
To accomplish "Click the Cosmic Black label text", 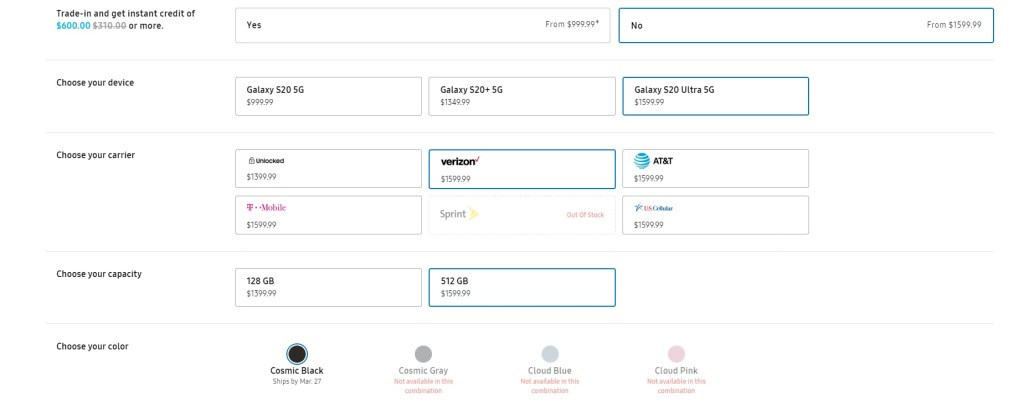I will 297,371.
